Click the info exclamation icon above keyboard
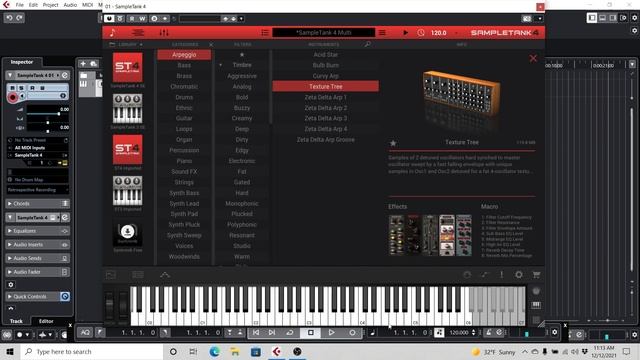Image resolution: width=640 pixels, height=360 pixels. tap(501, 275)
